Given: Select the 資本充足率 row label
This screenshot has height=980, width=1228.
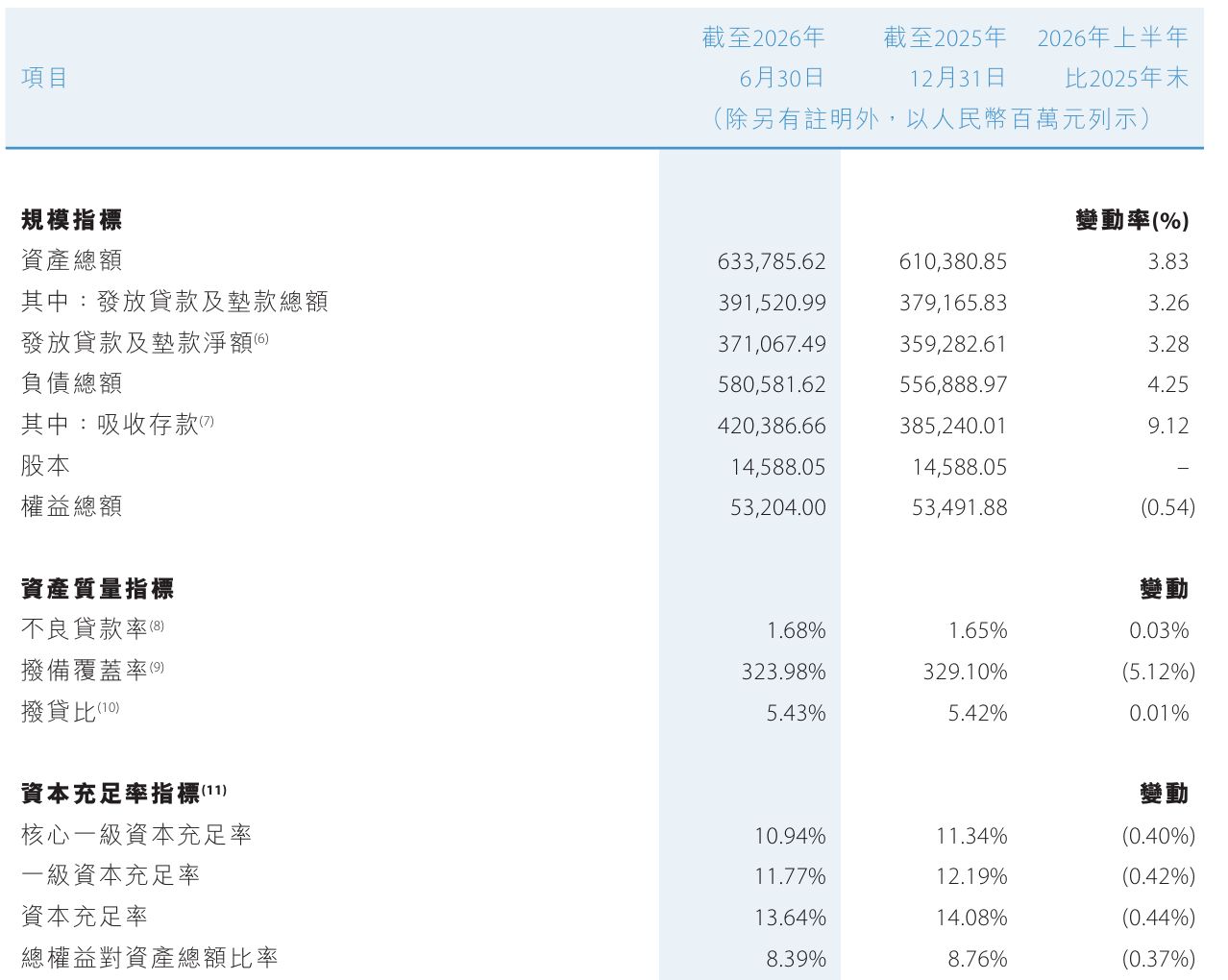Looking at the screenshot, I should [85, 916].
